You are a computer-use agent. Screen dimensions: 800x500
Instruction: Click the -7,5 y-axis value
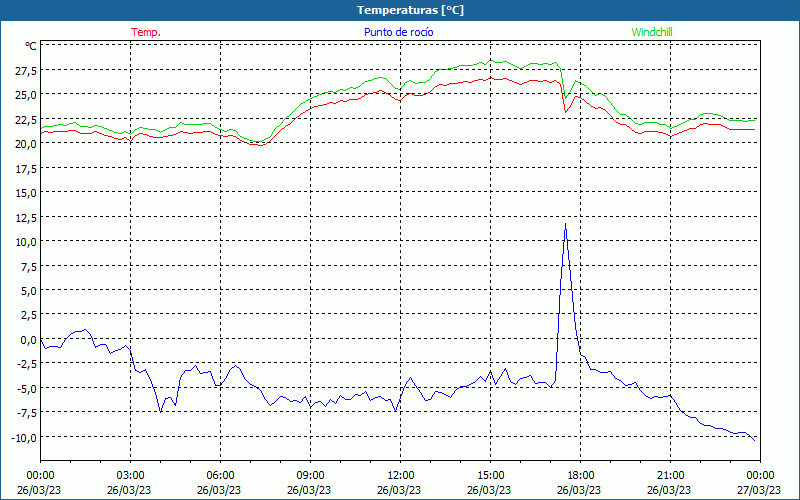pos(26,414)
